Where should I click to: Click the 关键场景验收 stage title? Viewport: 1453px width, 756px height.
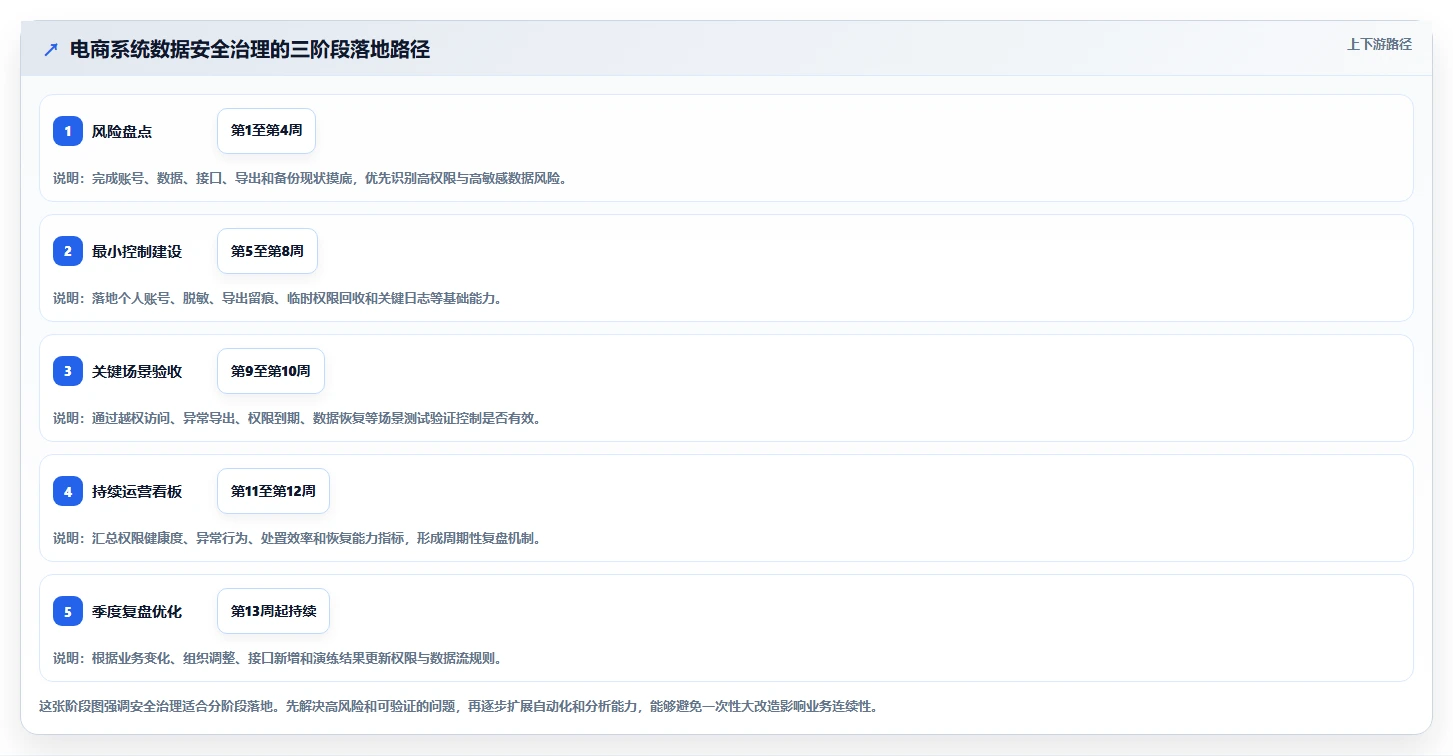point(137,371)
